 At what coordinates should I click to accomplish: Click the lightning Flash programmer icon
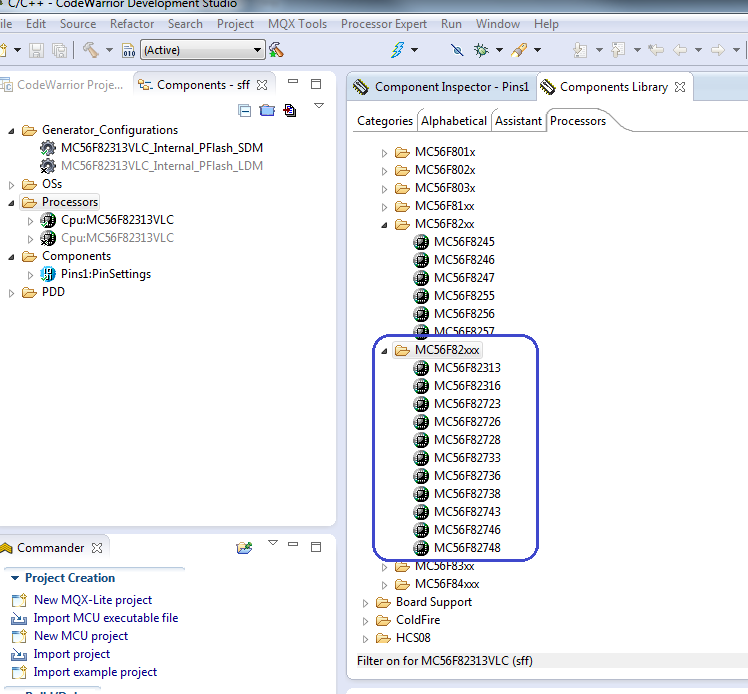397,50
